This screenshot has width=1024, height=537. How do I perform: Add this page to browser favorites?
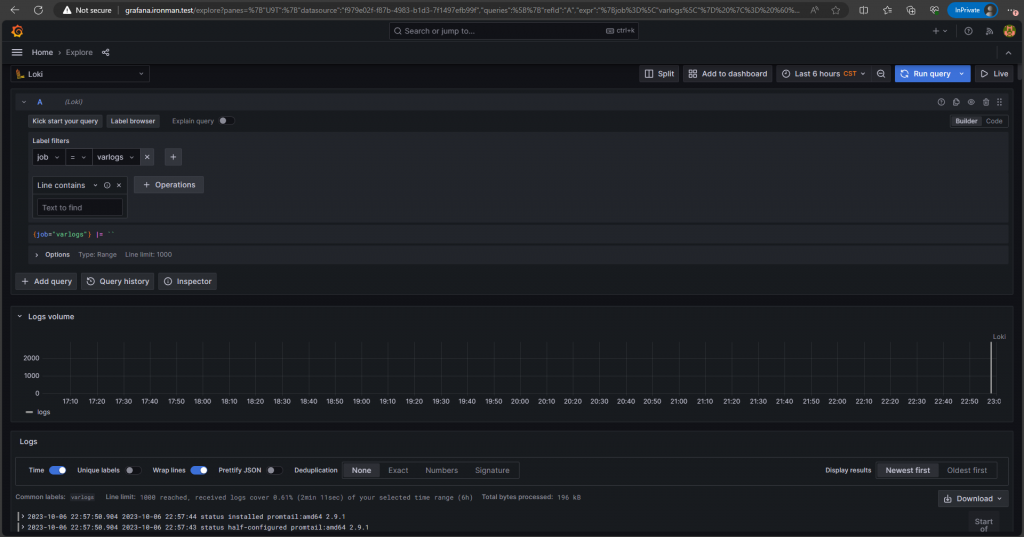(x=836, y=10)
